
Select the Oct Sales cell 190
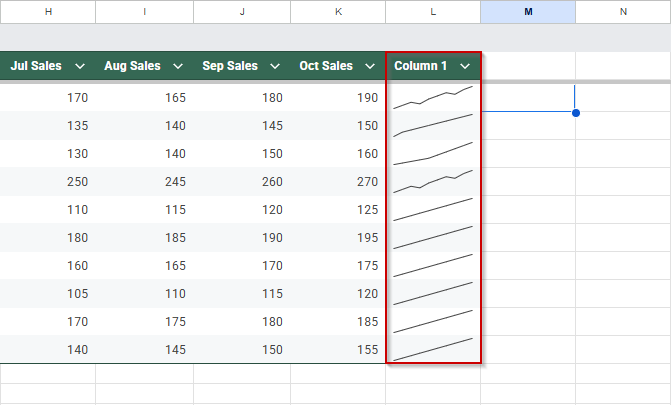[x=338, y=98]
